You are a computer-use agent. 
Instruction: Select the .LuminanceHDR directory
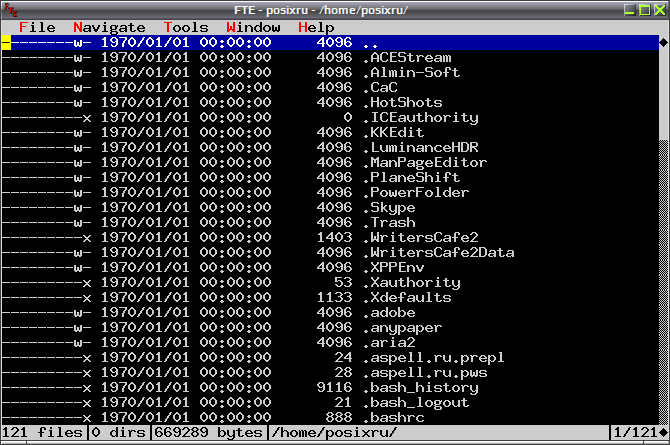click(x=330, y=147)
